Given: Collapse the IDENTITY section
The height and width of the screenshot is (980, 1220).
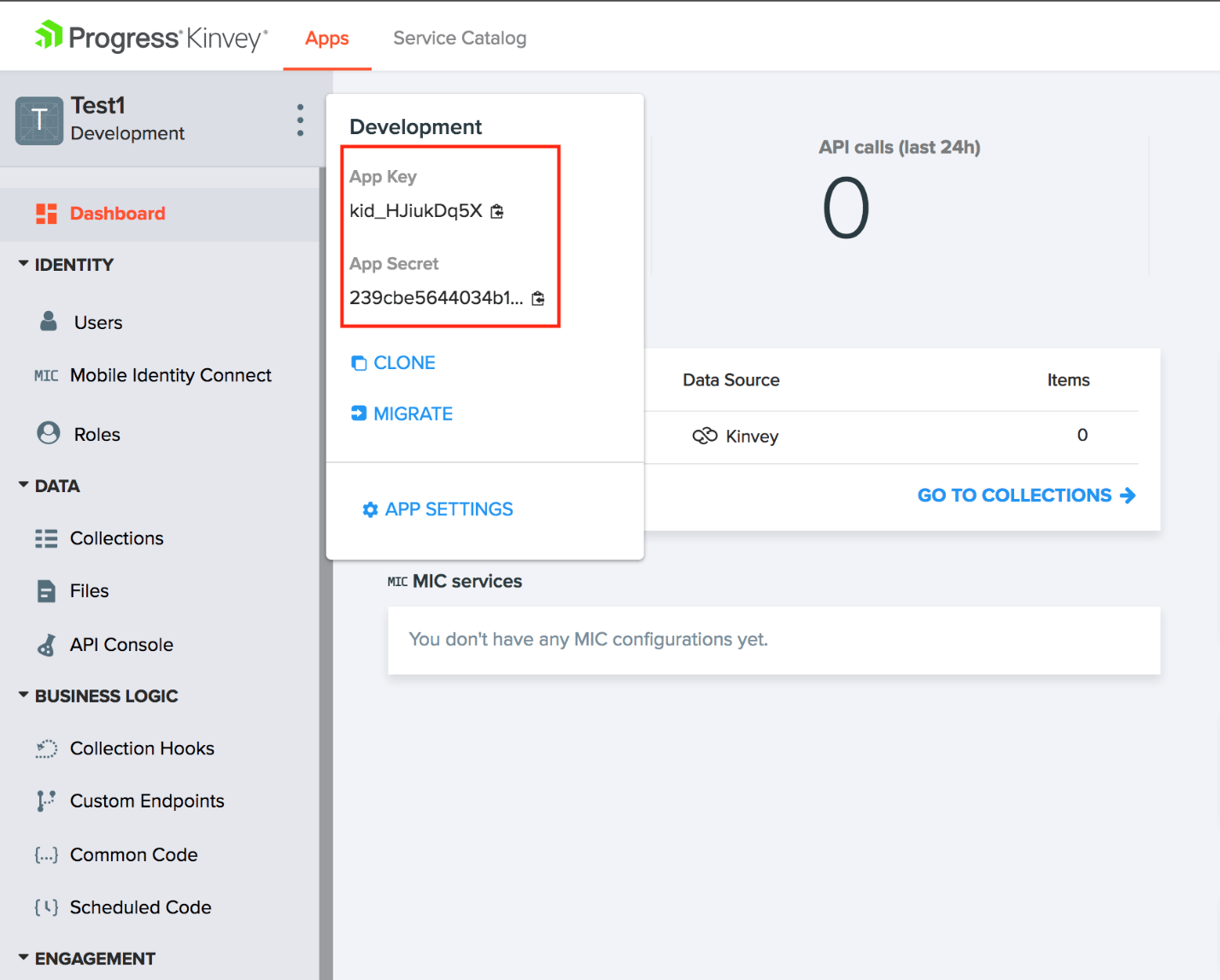Looking at the screenshot, I should (24, 264).
